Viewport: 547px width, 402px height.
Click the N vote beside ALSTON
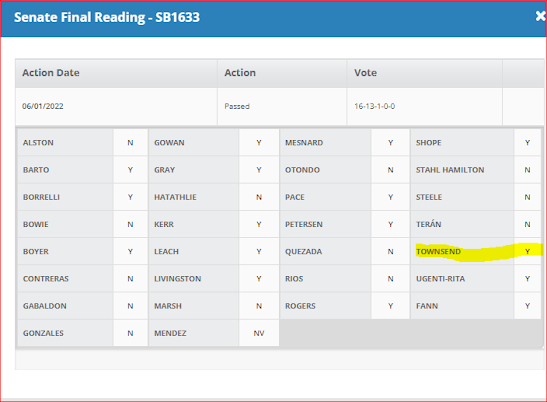130,142
